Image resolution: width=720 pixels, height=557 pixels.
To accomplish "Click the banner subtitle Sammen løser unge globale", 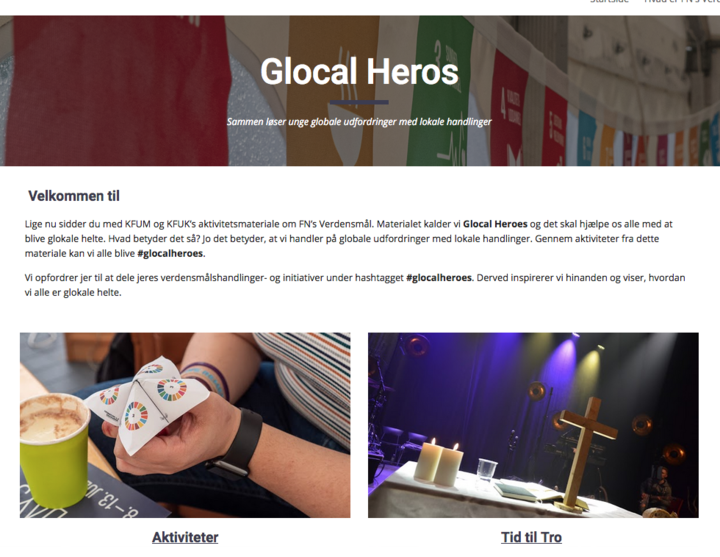I will (x=359, y=122).
